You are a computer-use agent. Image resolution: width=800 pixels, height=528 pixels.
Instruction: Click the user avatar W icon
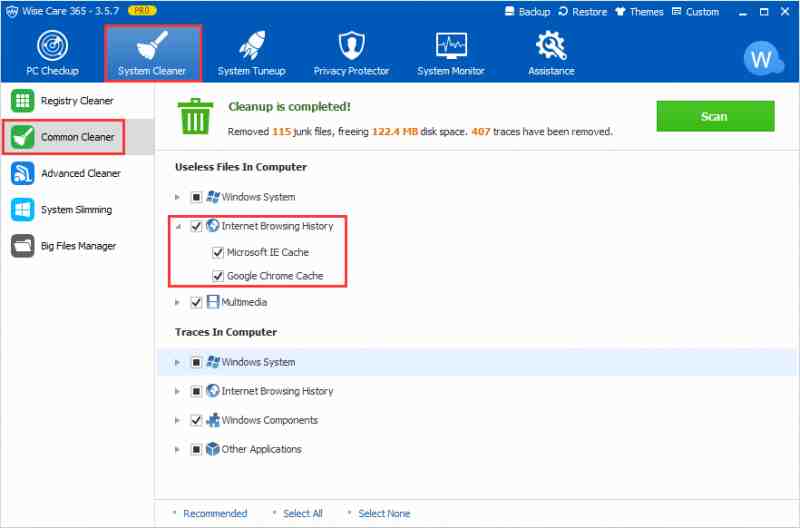point(760,59)
